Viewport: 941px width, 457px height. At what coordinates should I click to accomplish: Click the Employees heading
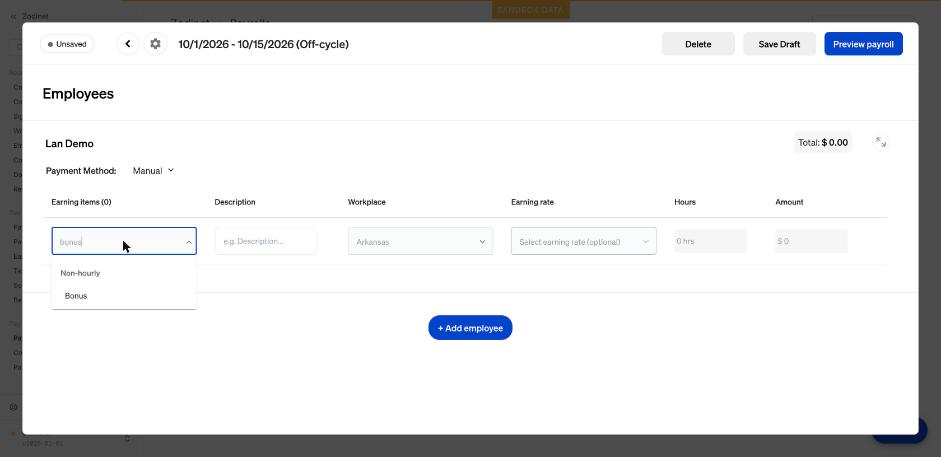pyautogui.click(x=78, y=94)
